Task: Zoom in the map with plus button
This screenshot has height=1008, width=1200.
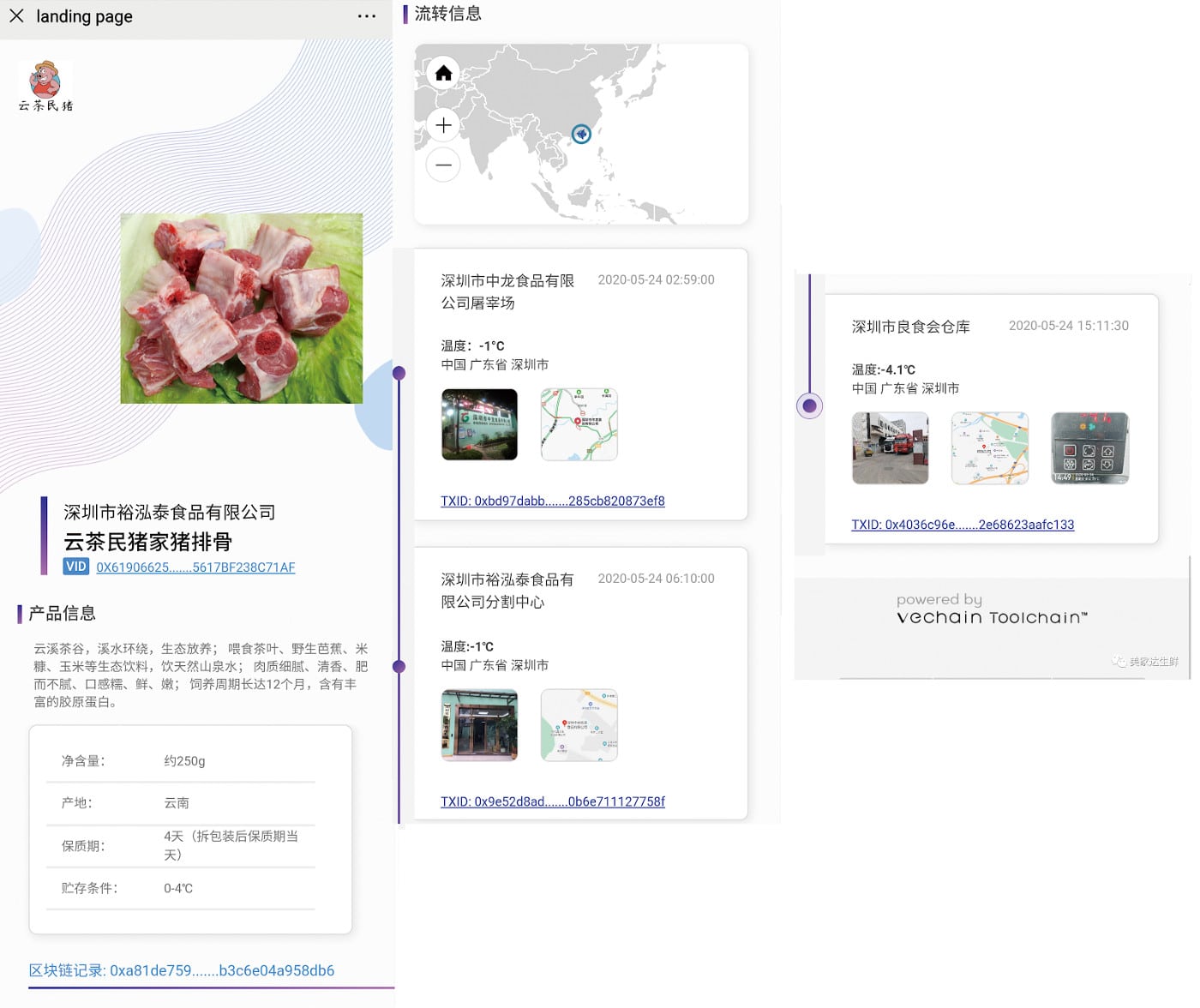Action: coord(443,125)
